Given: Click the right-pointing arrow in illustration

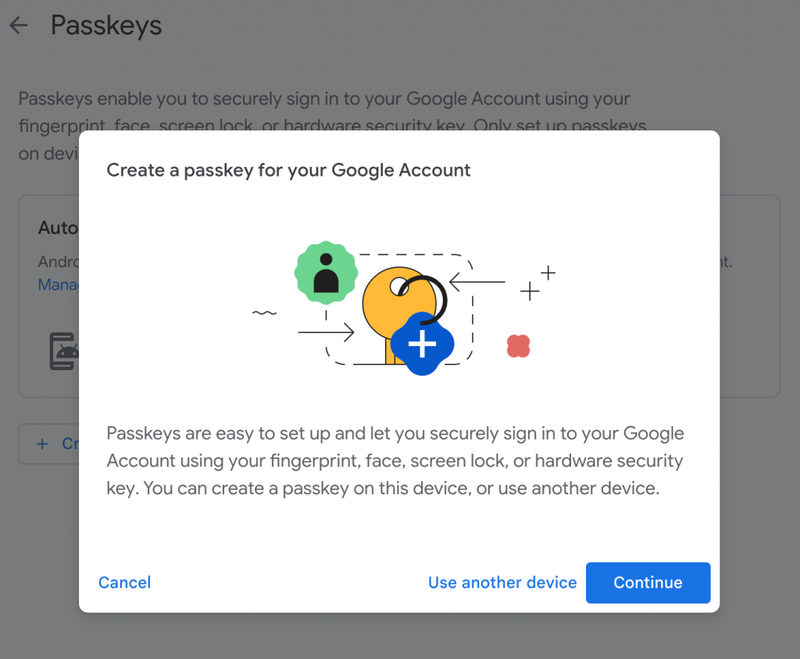Looking at the screenshot, I should click(326, 332).
